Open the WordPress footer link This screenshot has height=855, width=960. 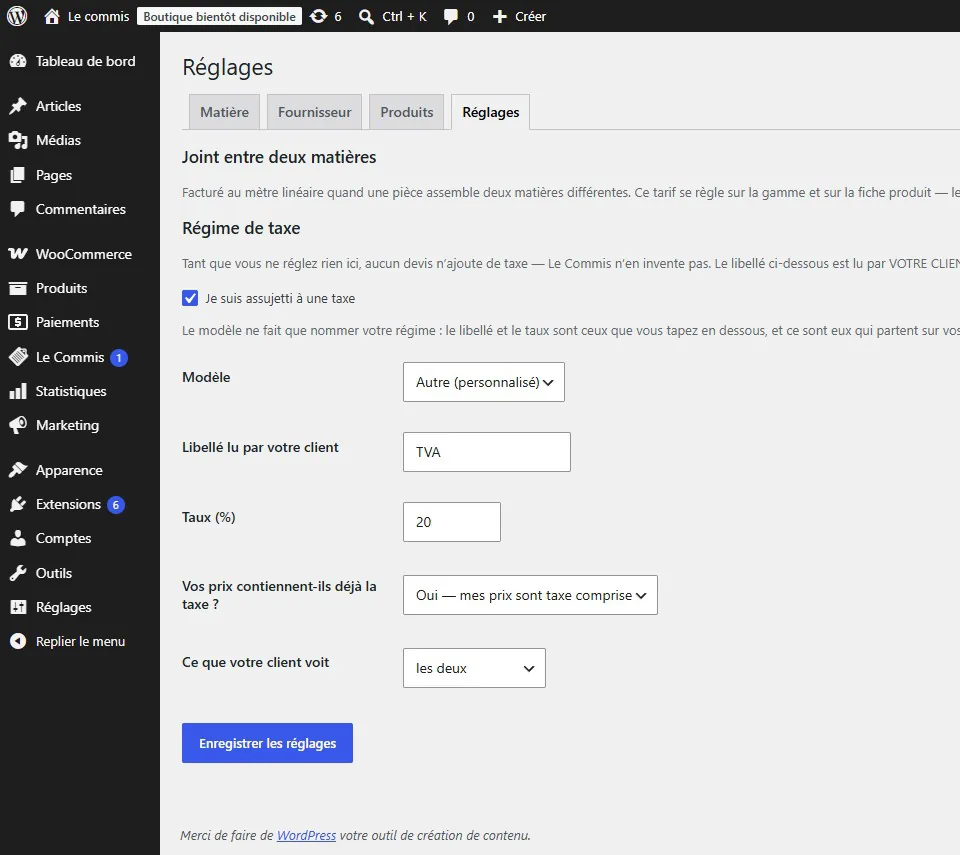[306, 835]
